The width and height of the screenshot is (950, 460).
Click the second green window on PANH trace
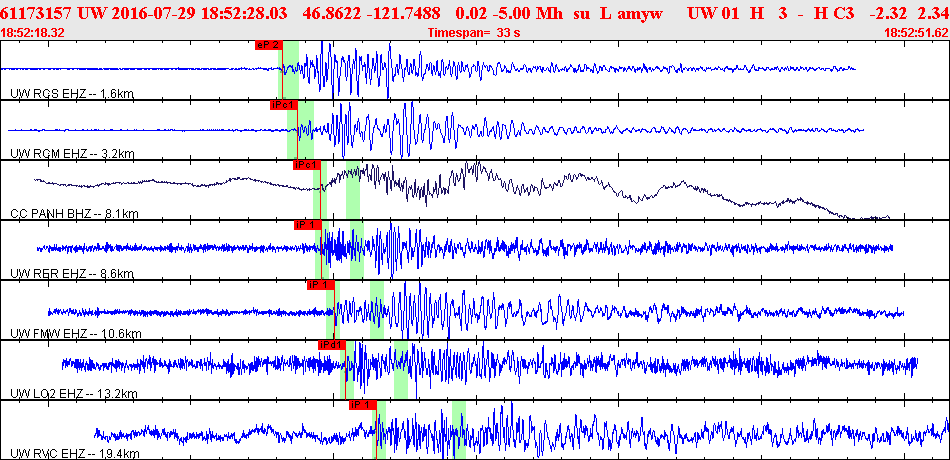353,190
